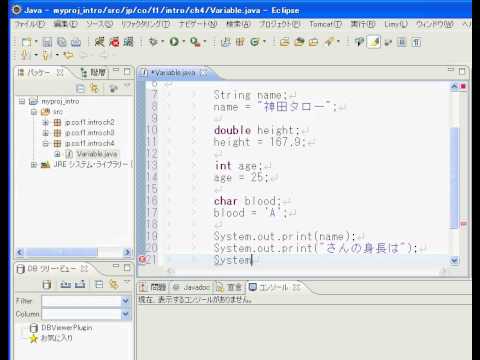Open the 編集 menu
Screen dimensions: 480x360
[65, 24]
